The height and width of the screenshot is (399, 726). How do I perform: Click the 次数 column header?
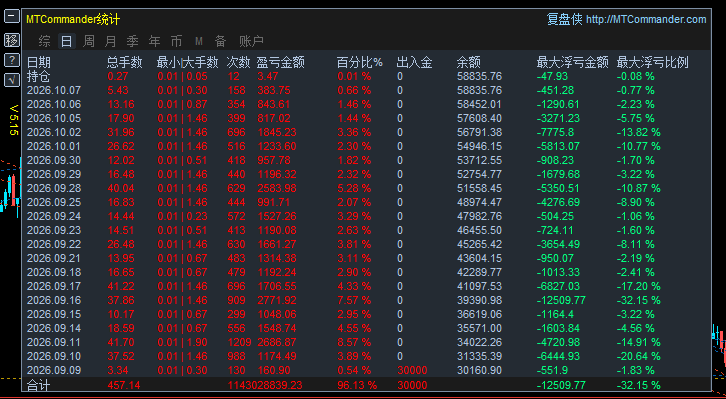click(x=239, y=62)
